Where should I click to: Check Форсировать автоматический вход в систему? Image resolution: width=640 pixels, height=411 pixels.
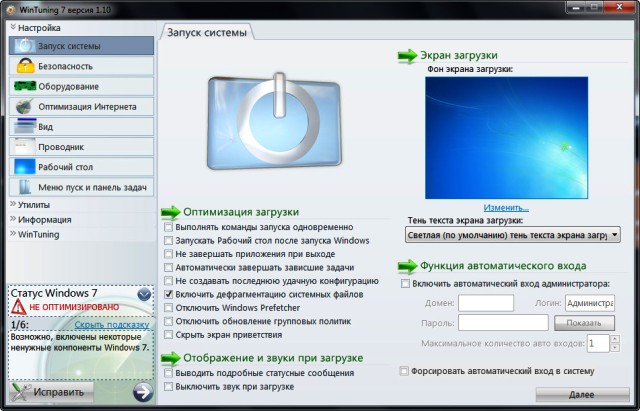point(404,371)
